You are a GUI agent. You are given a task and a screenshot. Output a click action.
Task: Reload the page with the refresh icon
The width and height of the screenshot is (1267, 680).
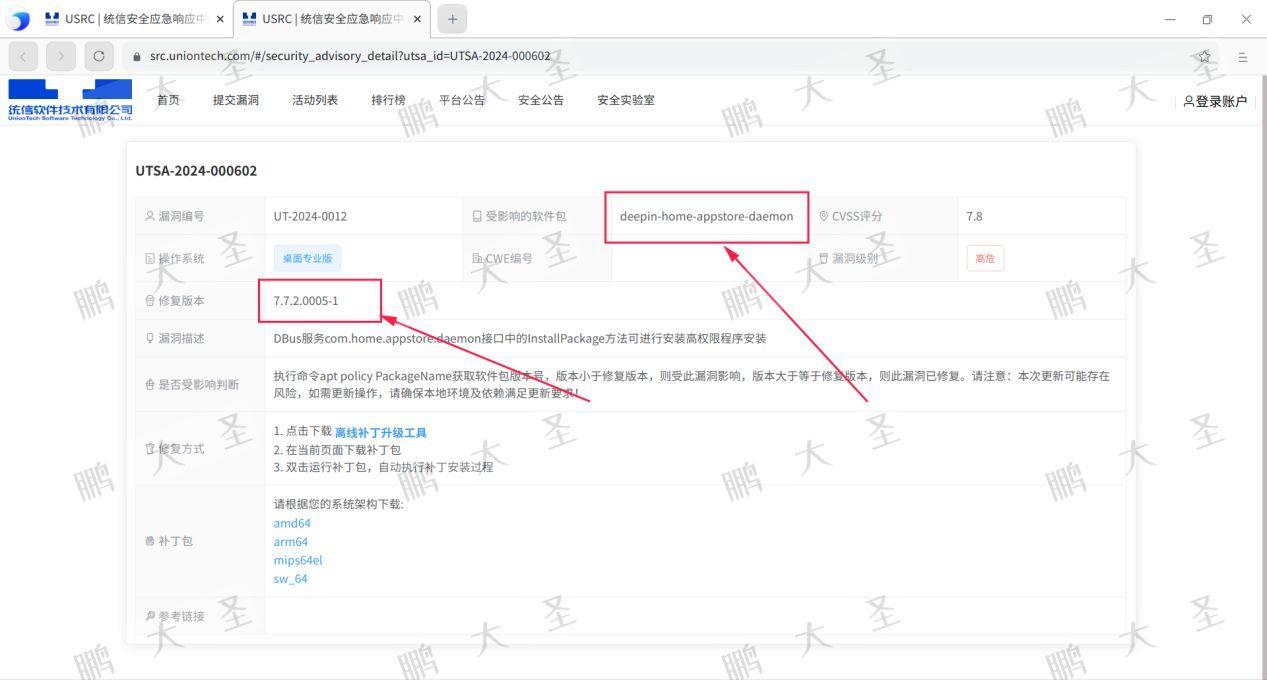click(x=99, y=56)
